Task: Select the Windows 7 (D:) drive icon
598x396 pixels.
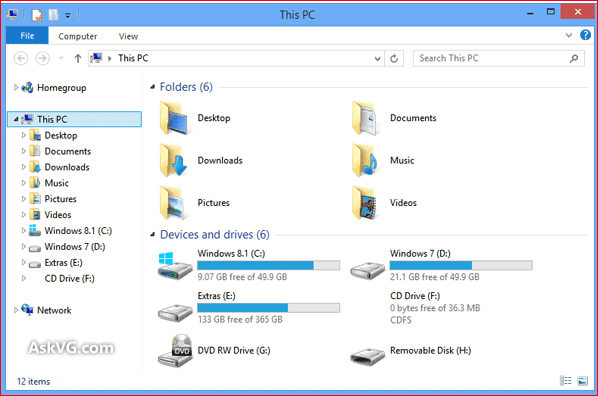Action: pos(368,270)
